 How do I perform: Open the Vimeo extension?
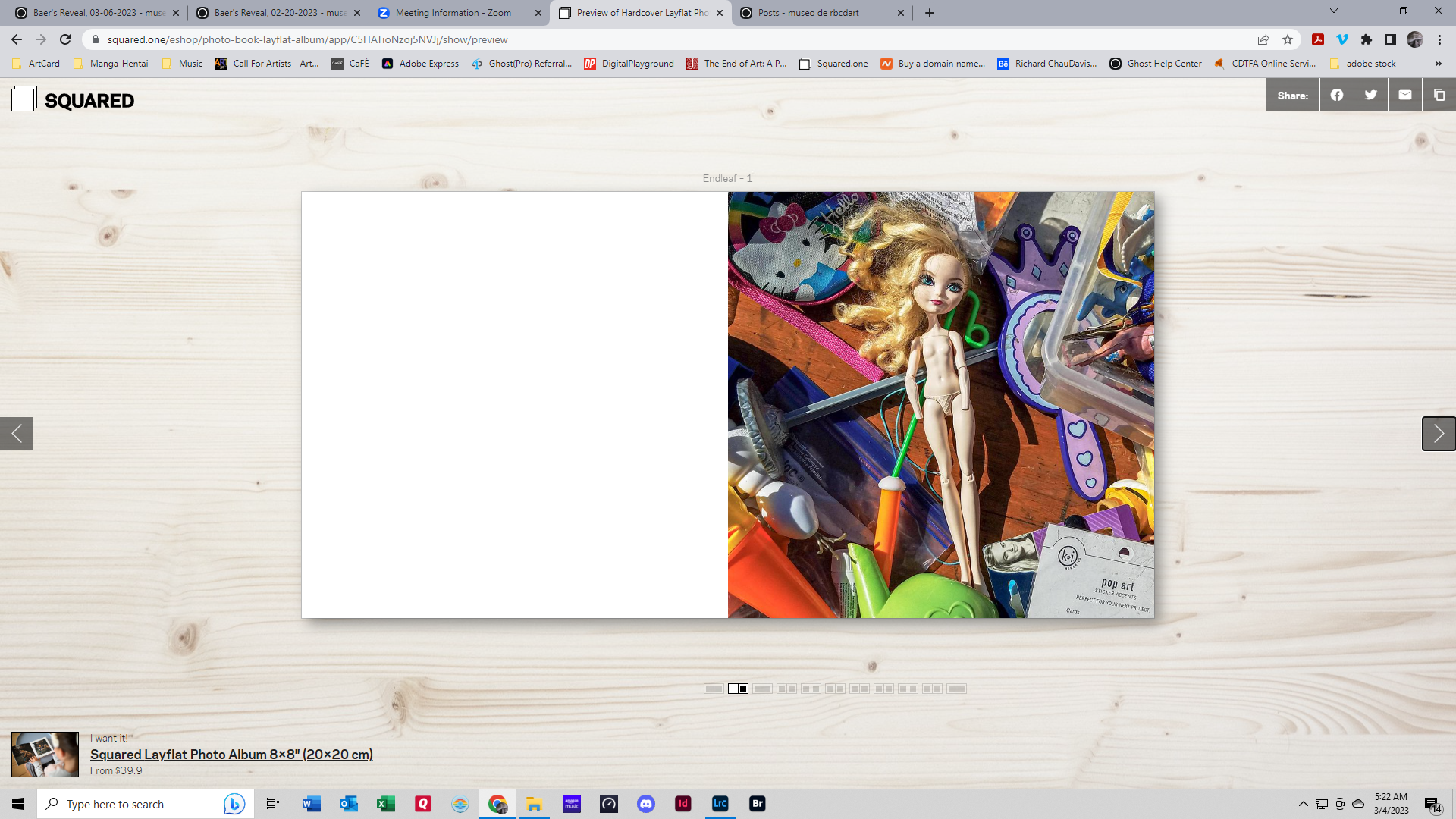tap(1342, 39)
